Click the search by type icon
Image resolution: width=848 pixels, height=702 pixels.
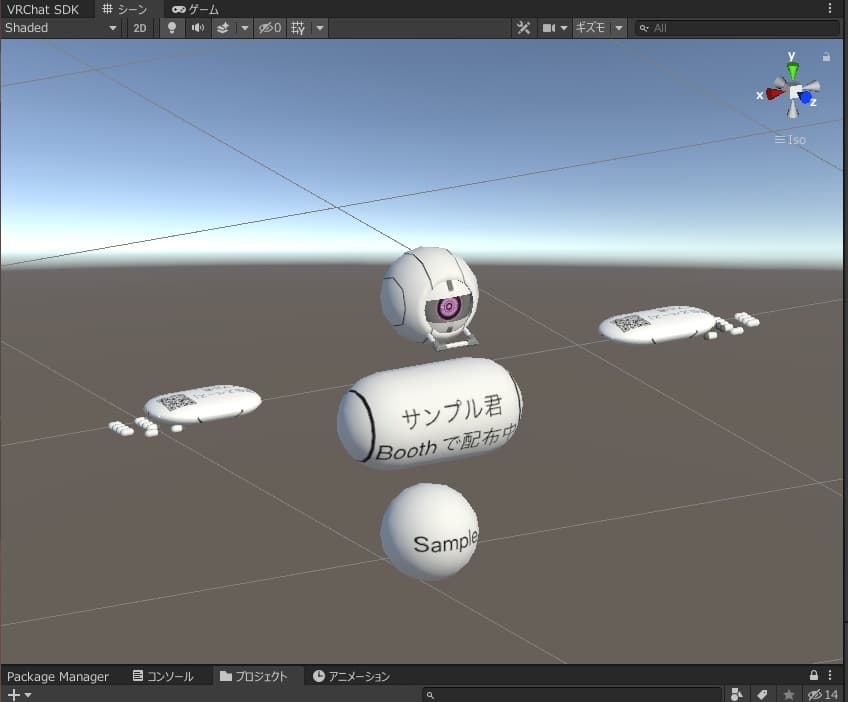coord(737,694)
